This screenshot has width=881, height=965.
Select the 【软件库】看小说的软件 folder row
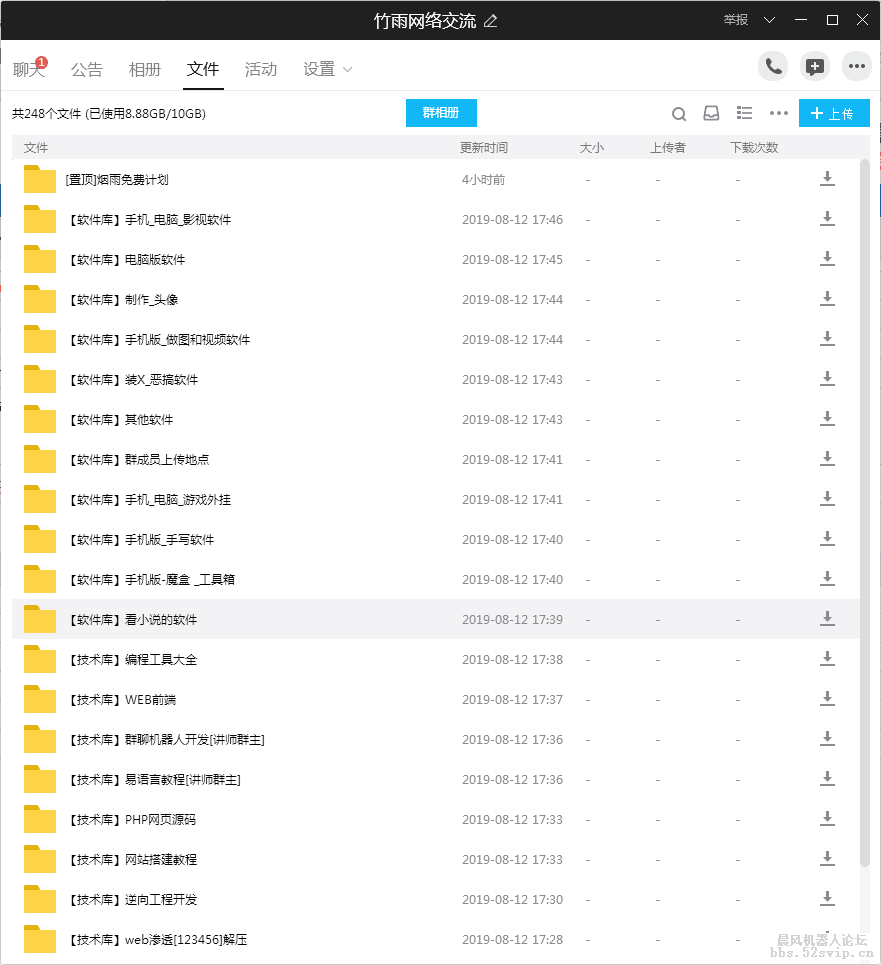coord(300,618)
